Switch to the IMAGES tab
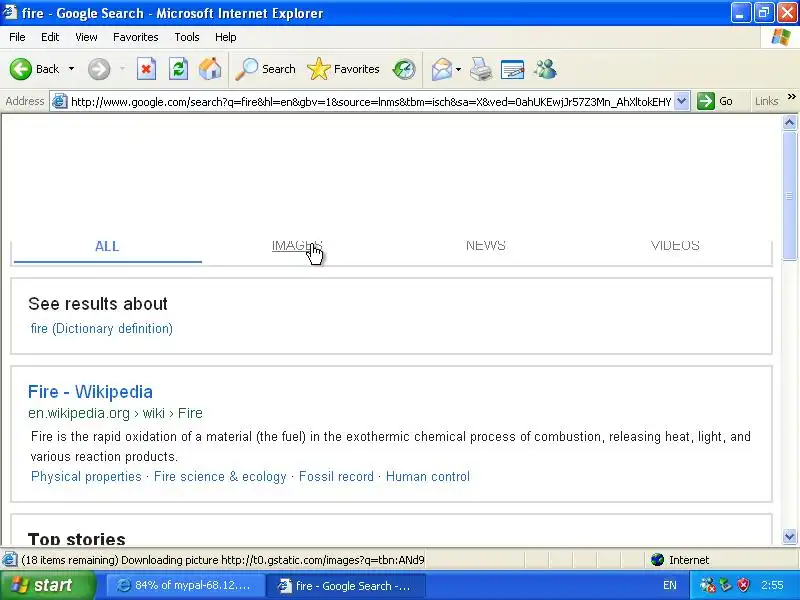The width and height of the screenshot is (800, 600). (x=297, y=245)
